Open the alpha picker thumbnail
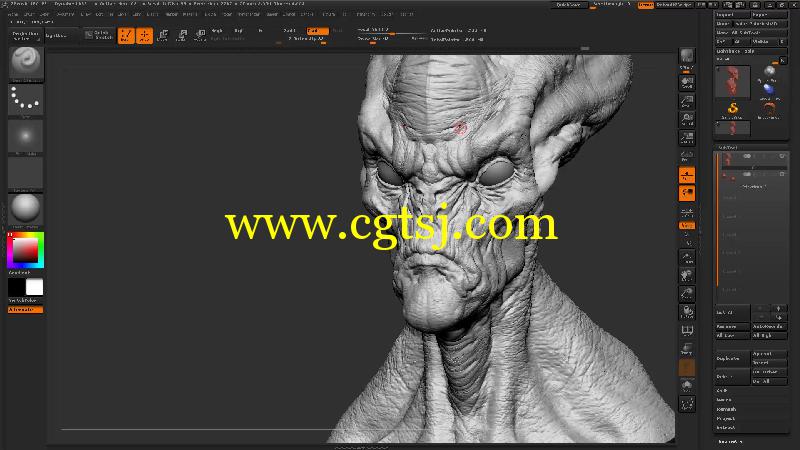Screen dimensions: 800x450 26,137
